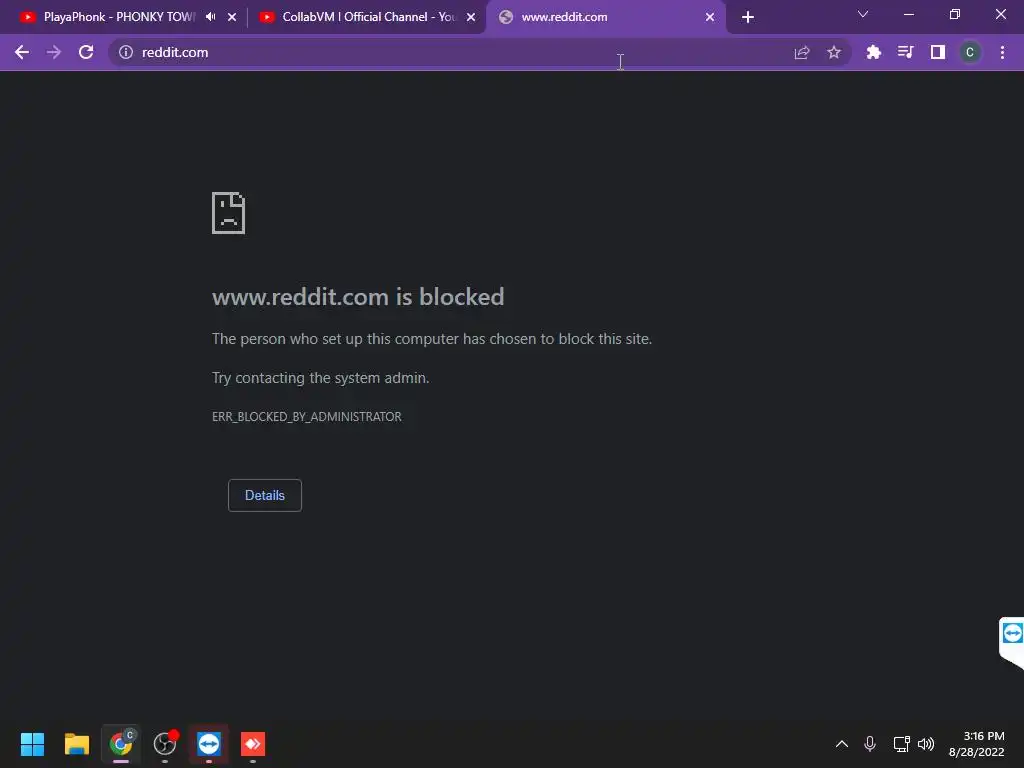Viewport: 1024px width, 768px height.
Task: Mute the PlayaPhonk tab audio
Action: [x=210, y=17]
